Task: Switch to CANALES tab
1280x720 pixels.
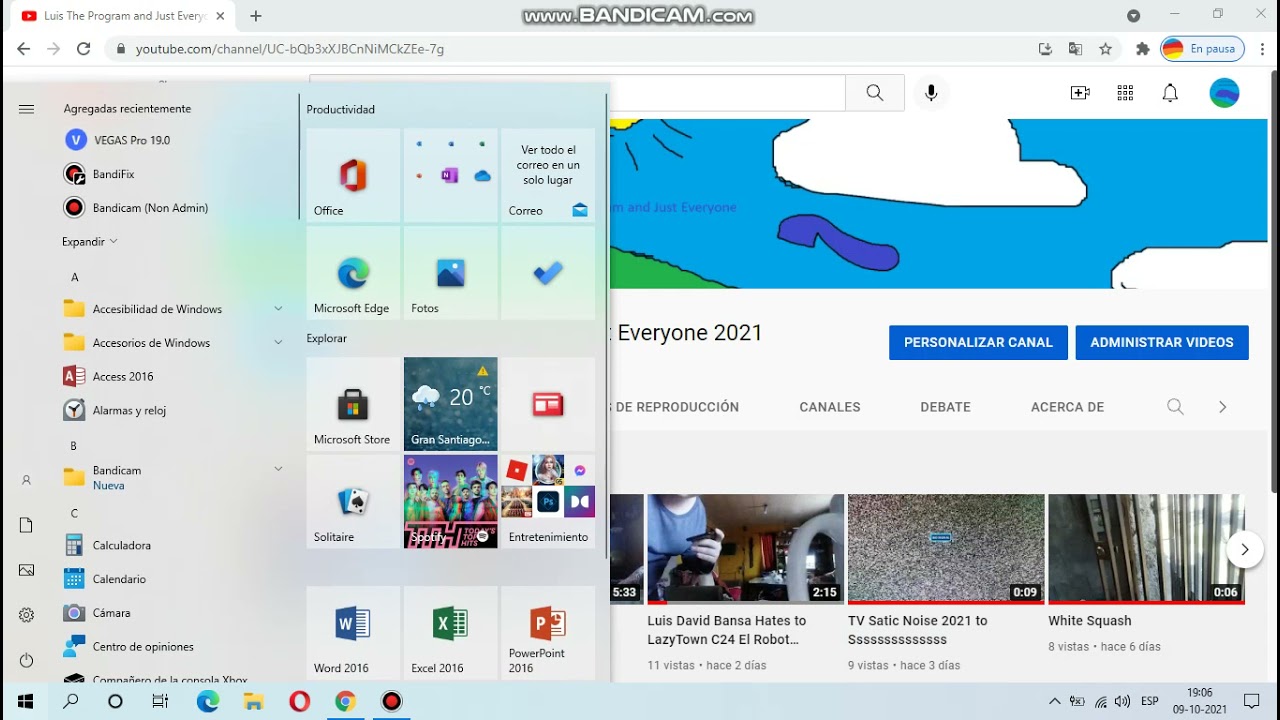Action: [x=830, y=407]
